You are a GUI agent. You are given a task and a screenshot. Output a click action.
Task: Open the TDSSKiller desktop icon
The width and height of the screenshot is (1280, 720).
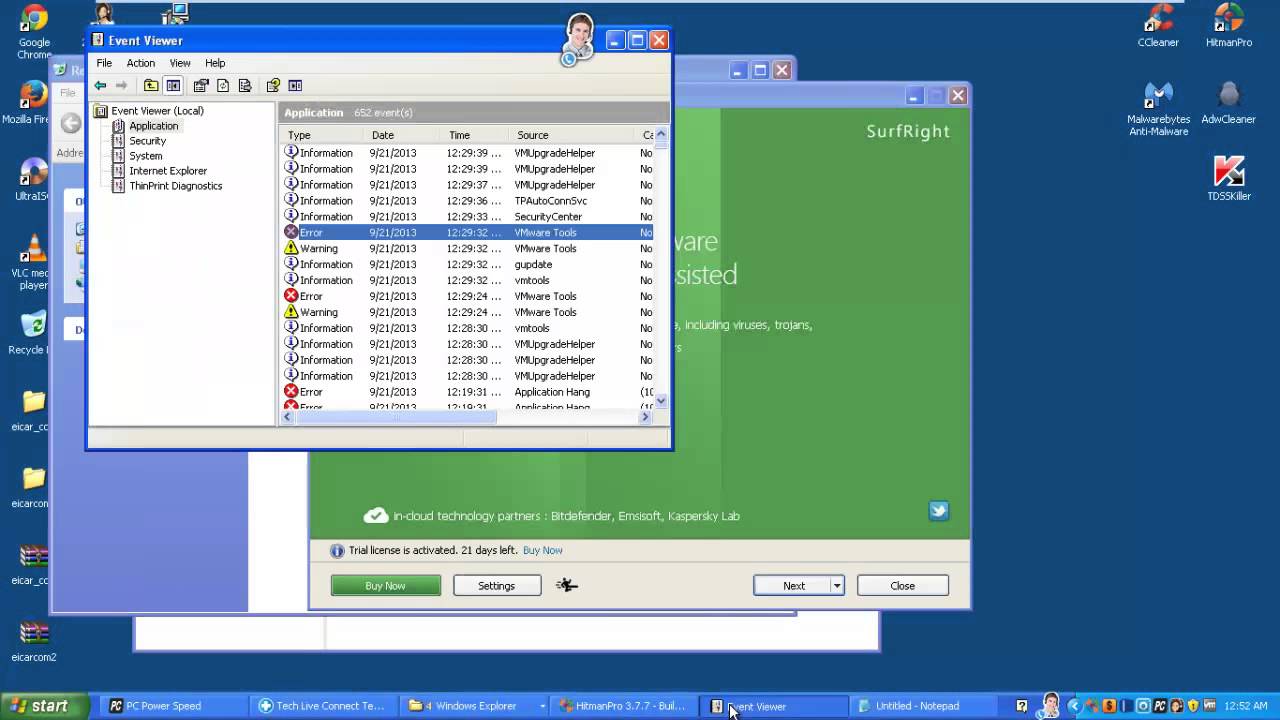coord(1228,179)
